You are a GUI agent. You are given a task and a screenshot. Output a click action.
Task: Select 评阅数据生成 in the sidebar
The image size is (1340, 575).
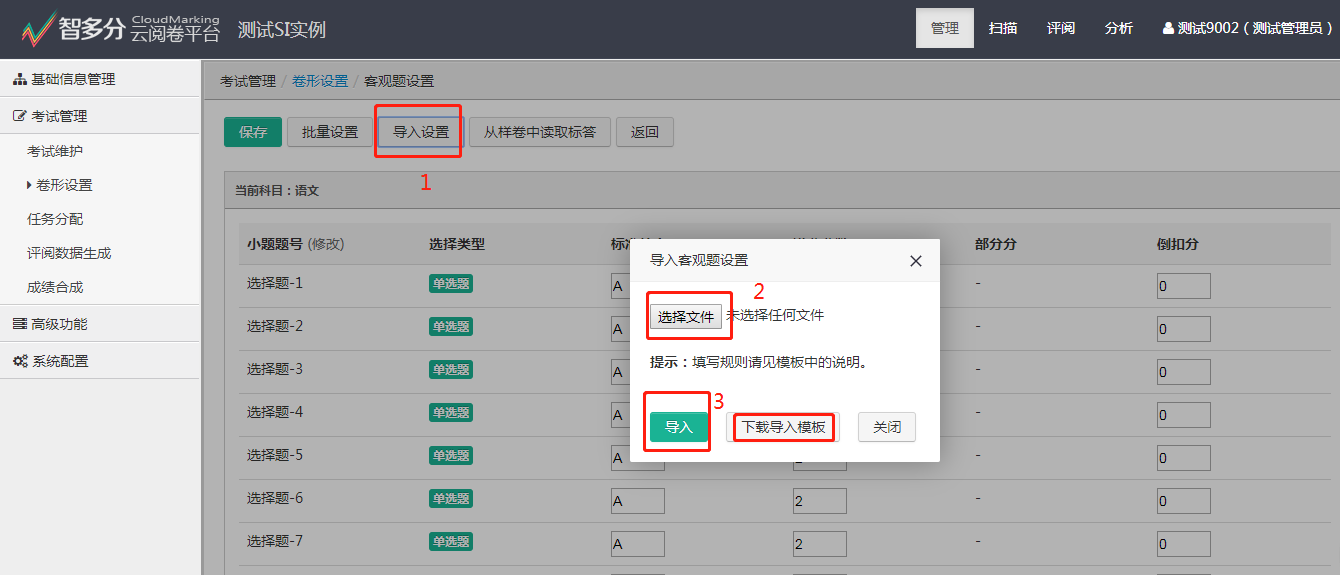coord(69,253)
